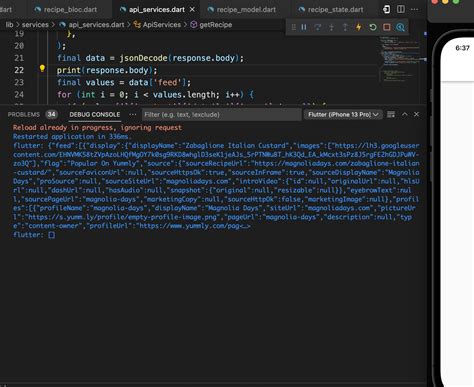Click the debug console filter field
474x387 pixels.
click(222, 115)
